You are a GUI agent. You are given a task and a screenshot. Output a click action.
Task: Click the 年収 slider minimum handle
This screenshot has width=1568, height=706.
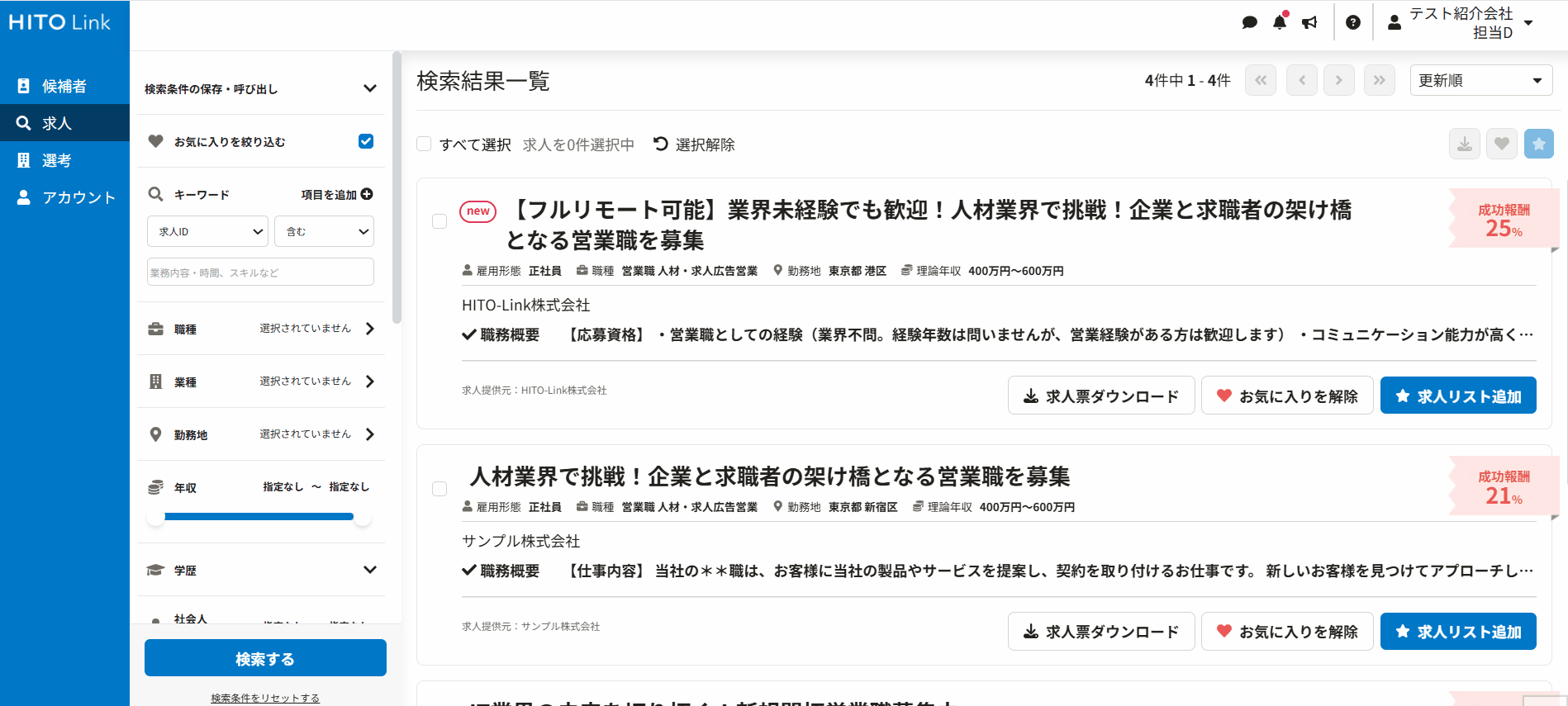(155, 517)
